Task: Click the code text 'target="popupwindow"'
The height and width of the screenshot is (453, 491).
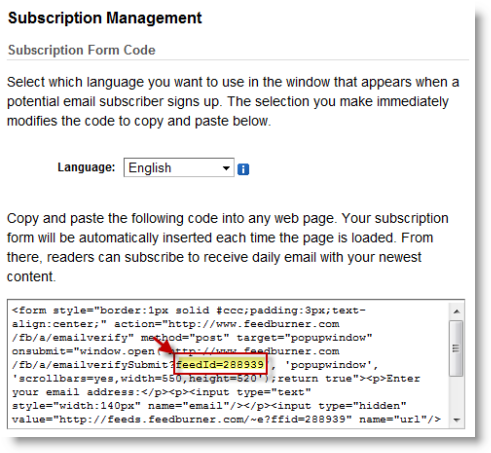Action: [x=304, y=338]
